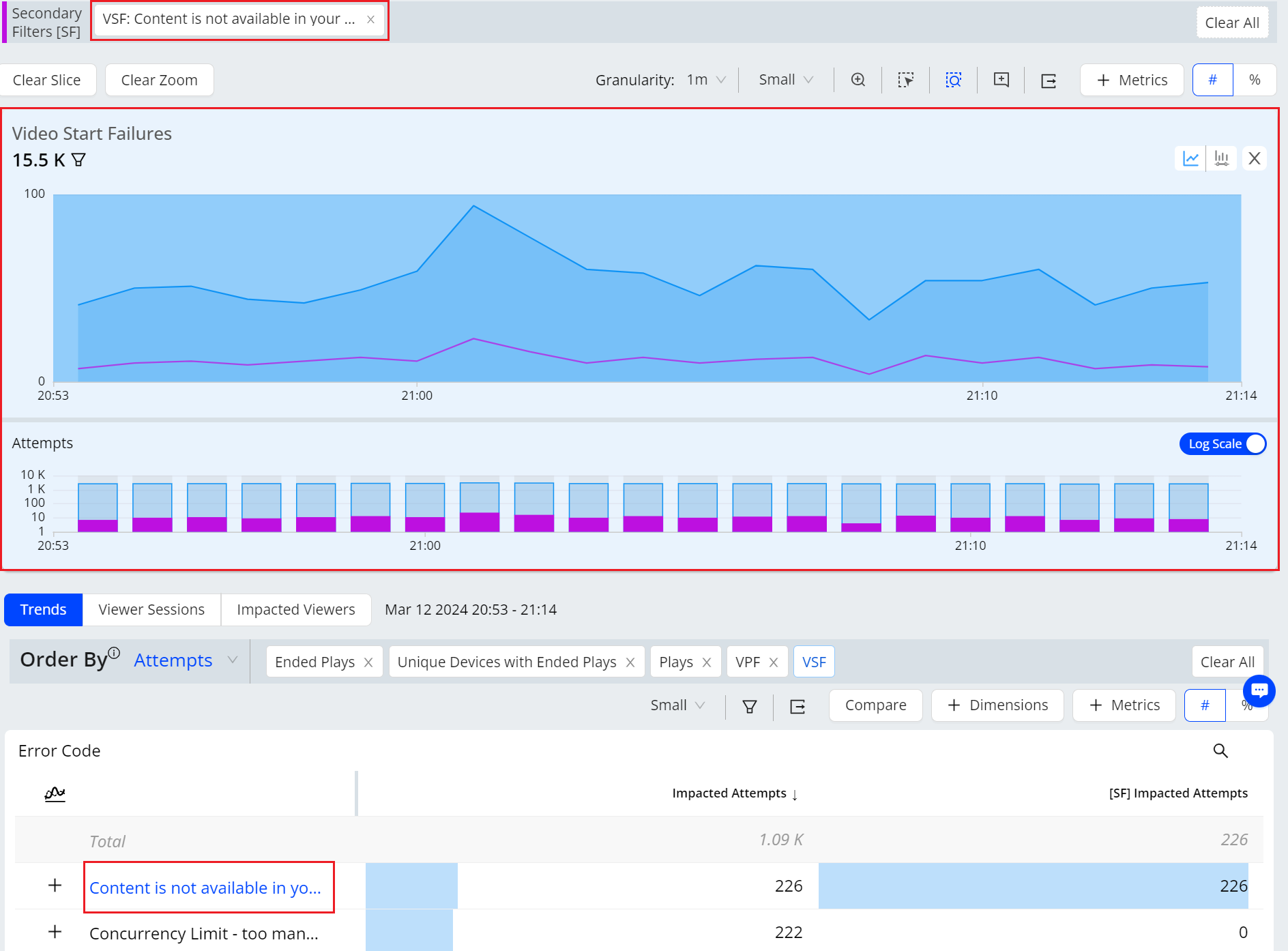1288x951 pixels.
Task: Sort by Impacted Attempts column
Action: pos(735,793)
